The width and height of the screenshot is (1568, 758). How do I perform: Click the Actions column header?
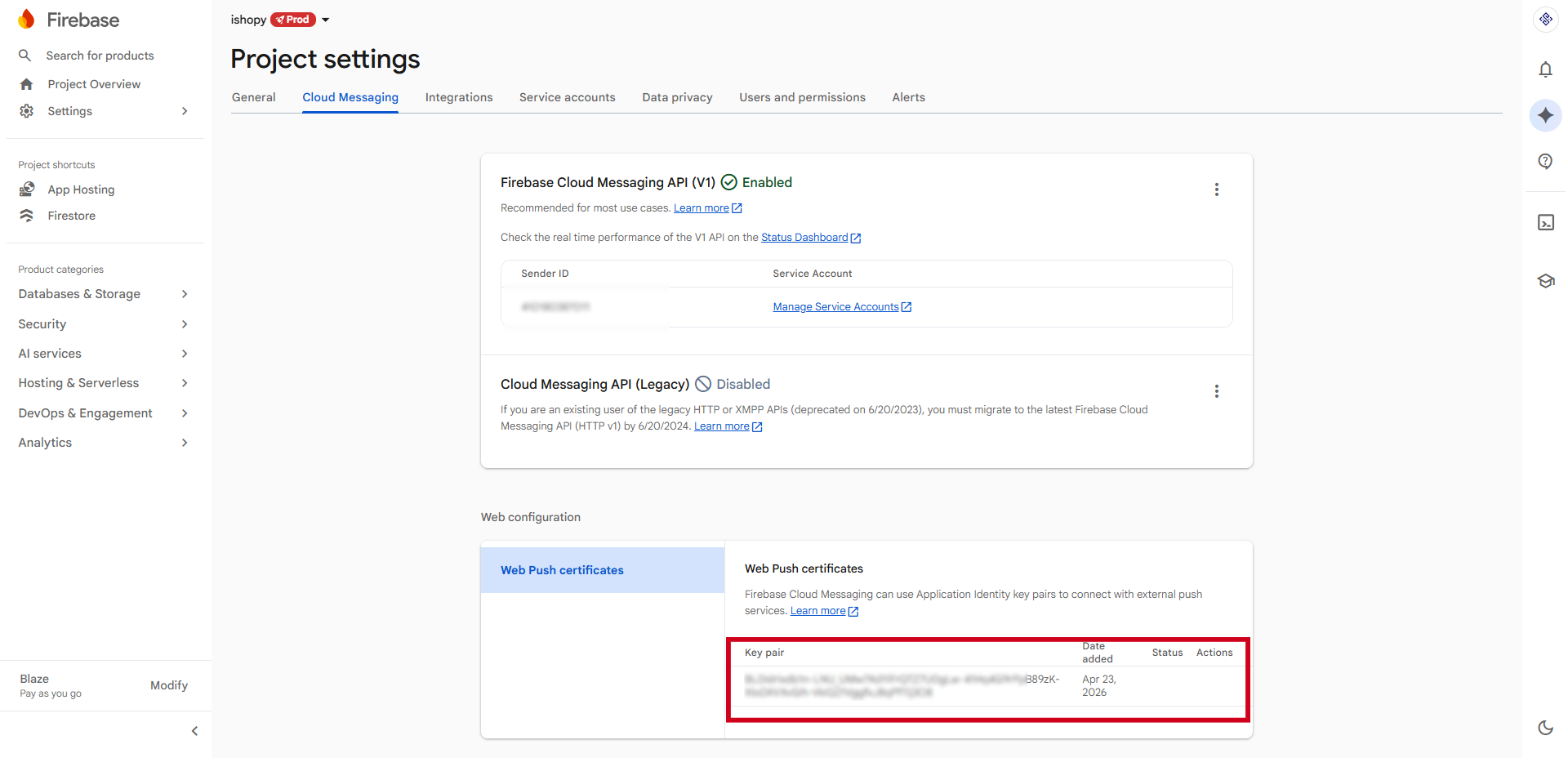point(1214,653)
